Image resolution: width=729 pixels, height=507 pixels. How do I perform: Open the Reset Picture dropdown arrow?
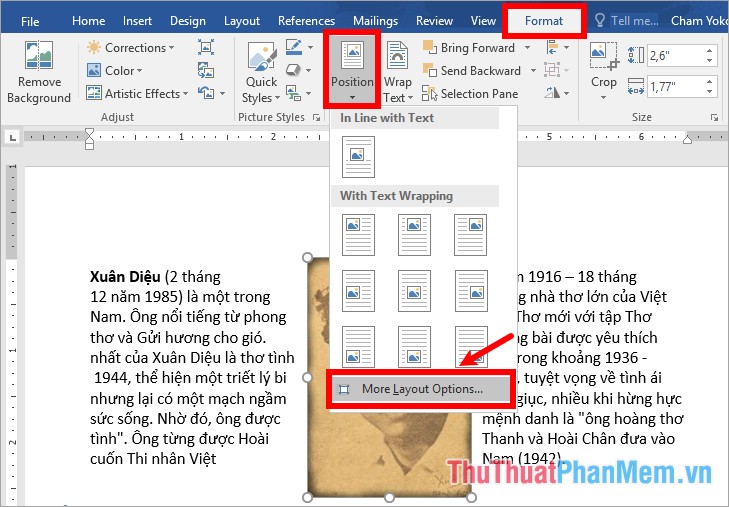[x=223, y=93]
